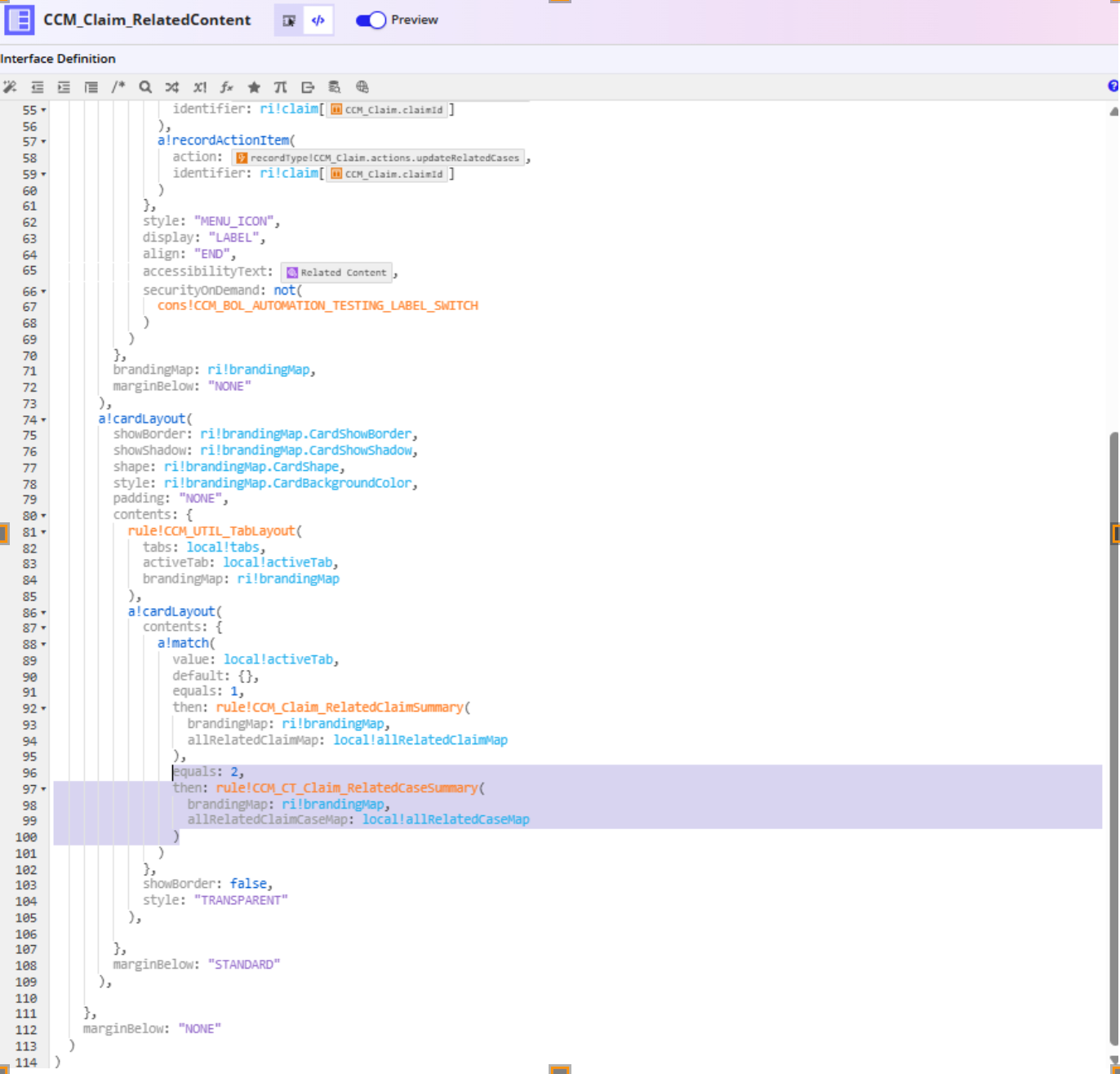Collapse code fold at line 55
Viewport: 1120px width, 1074px height.
tap(43, 110)
